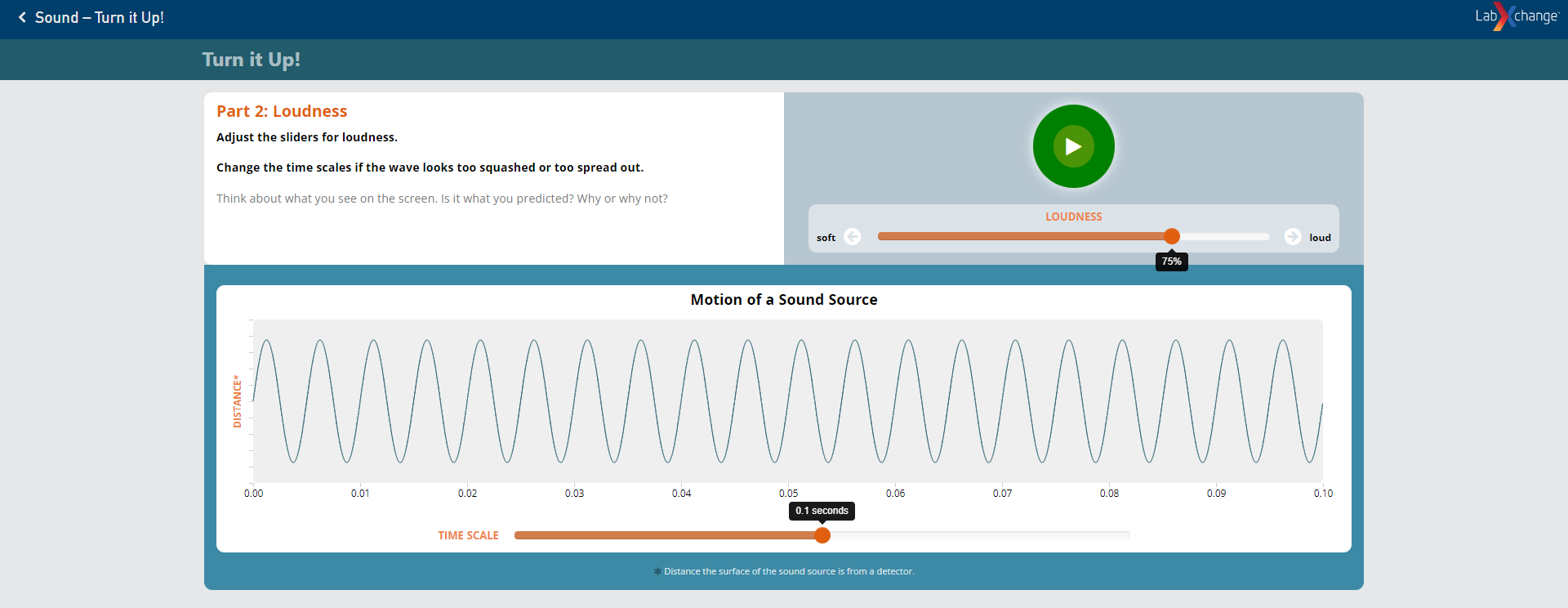This screenshot has height=608, width=1568.
Task: Click the right arrow to increase loudness
Action: pyautogui.click(x=1292, y=237)
